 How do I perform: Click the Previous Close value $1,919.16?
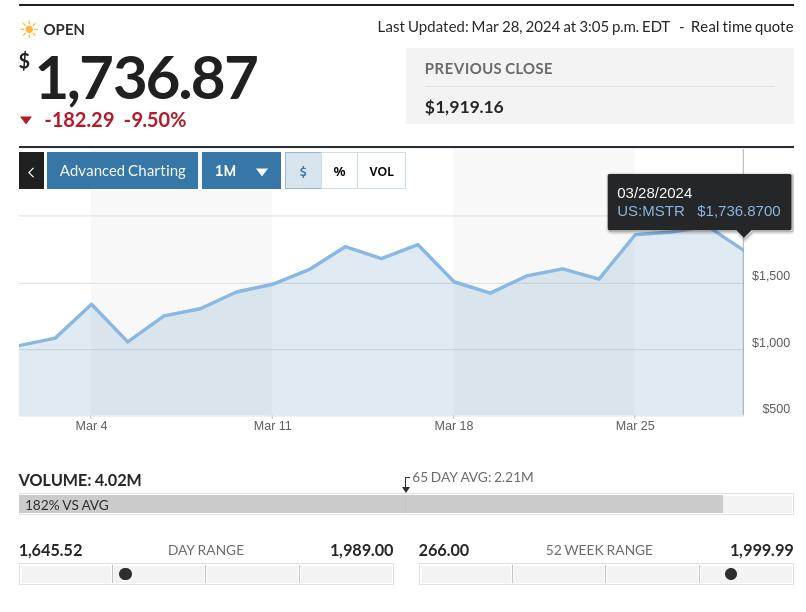[464, 107]
